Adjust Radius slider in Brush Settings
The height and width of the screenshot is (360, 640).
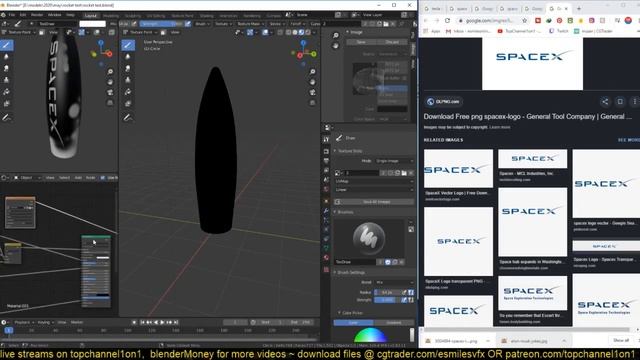[x=387, y=292]
